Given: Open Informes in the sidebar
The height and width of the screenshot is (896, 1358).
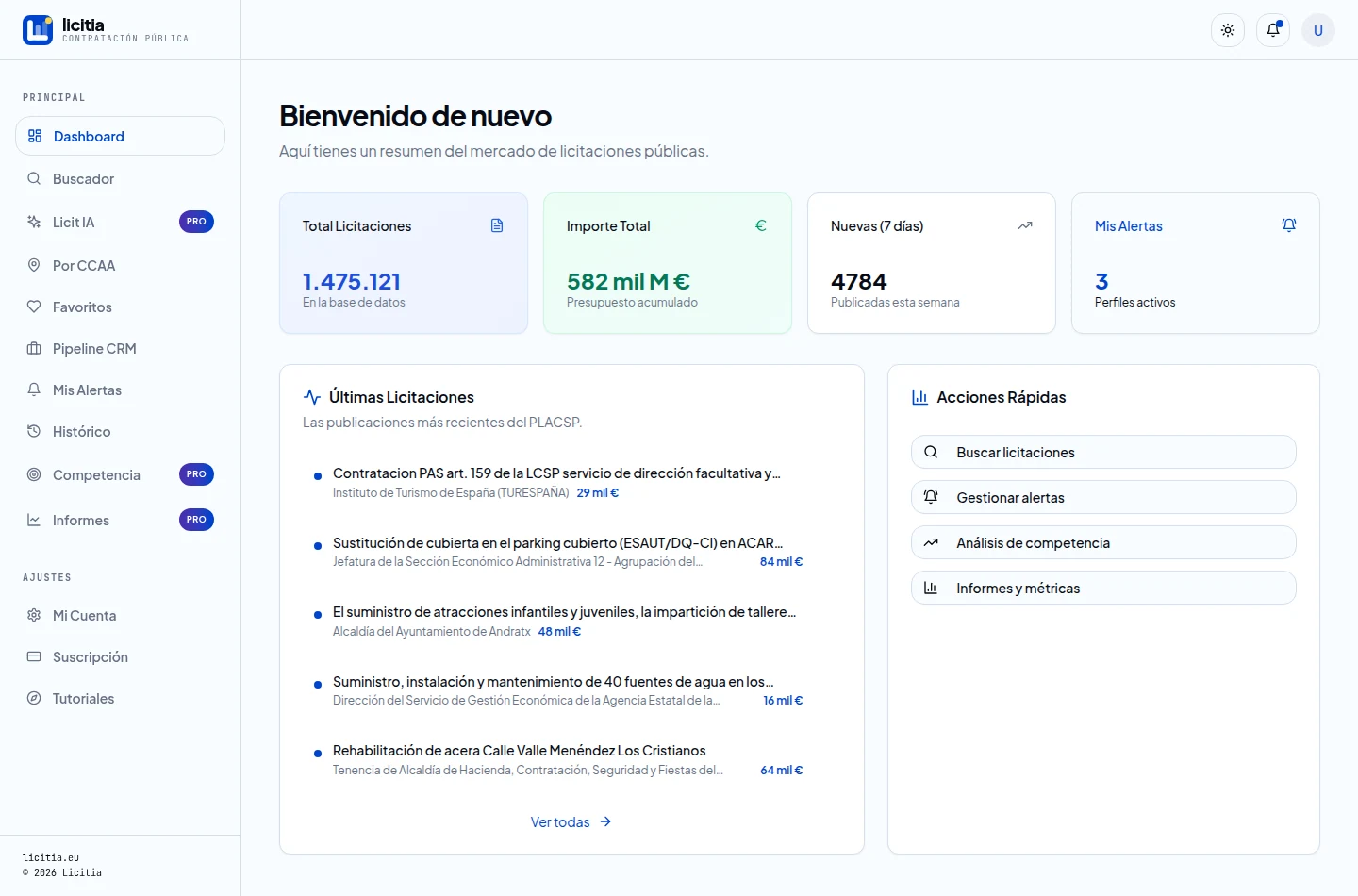Looking at the screenshot, I should click(120, 520).
